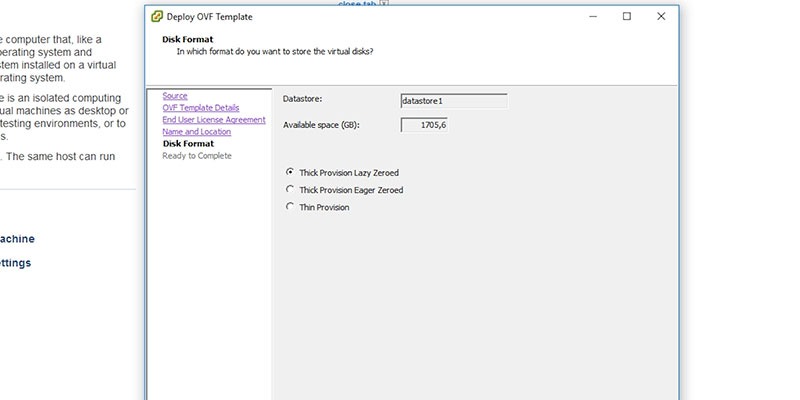Click the Deploy OVF Template title icon

point(157,16)
